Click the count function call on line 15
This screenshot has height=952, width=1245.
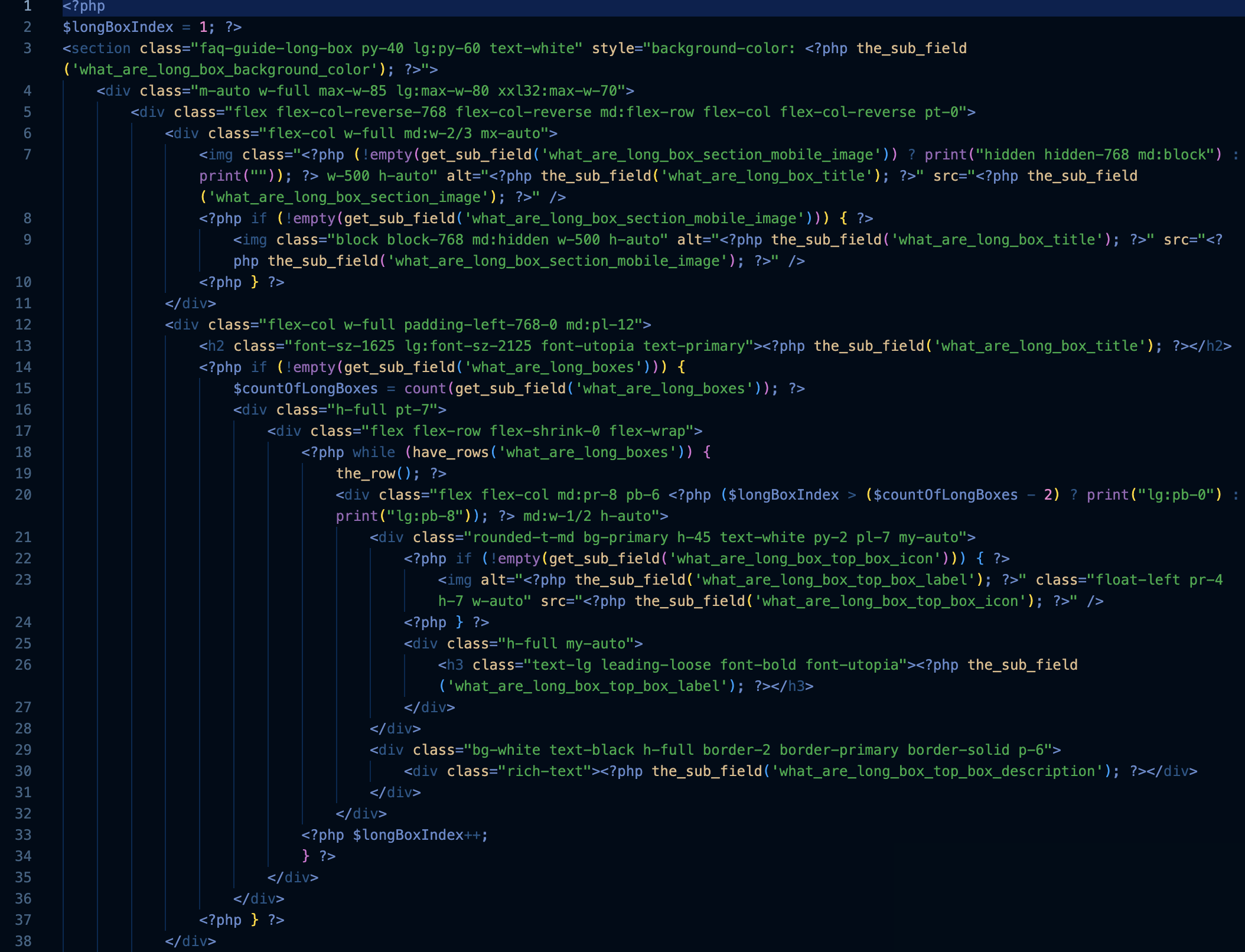pyautogui.click(x=425, y=389)
